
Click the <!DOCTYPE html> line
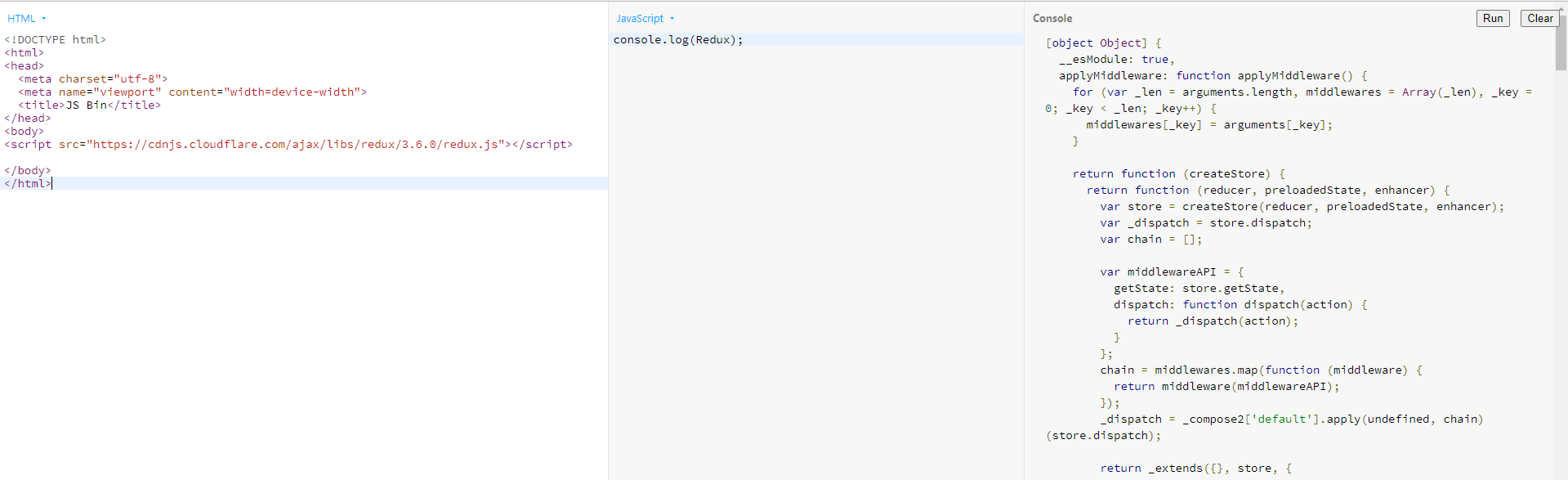56,39
